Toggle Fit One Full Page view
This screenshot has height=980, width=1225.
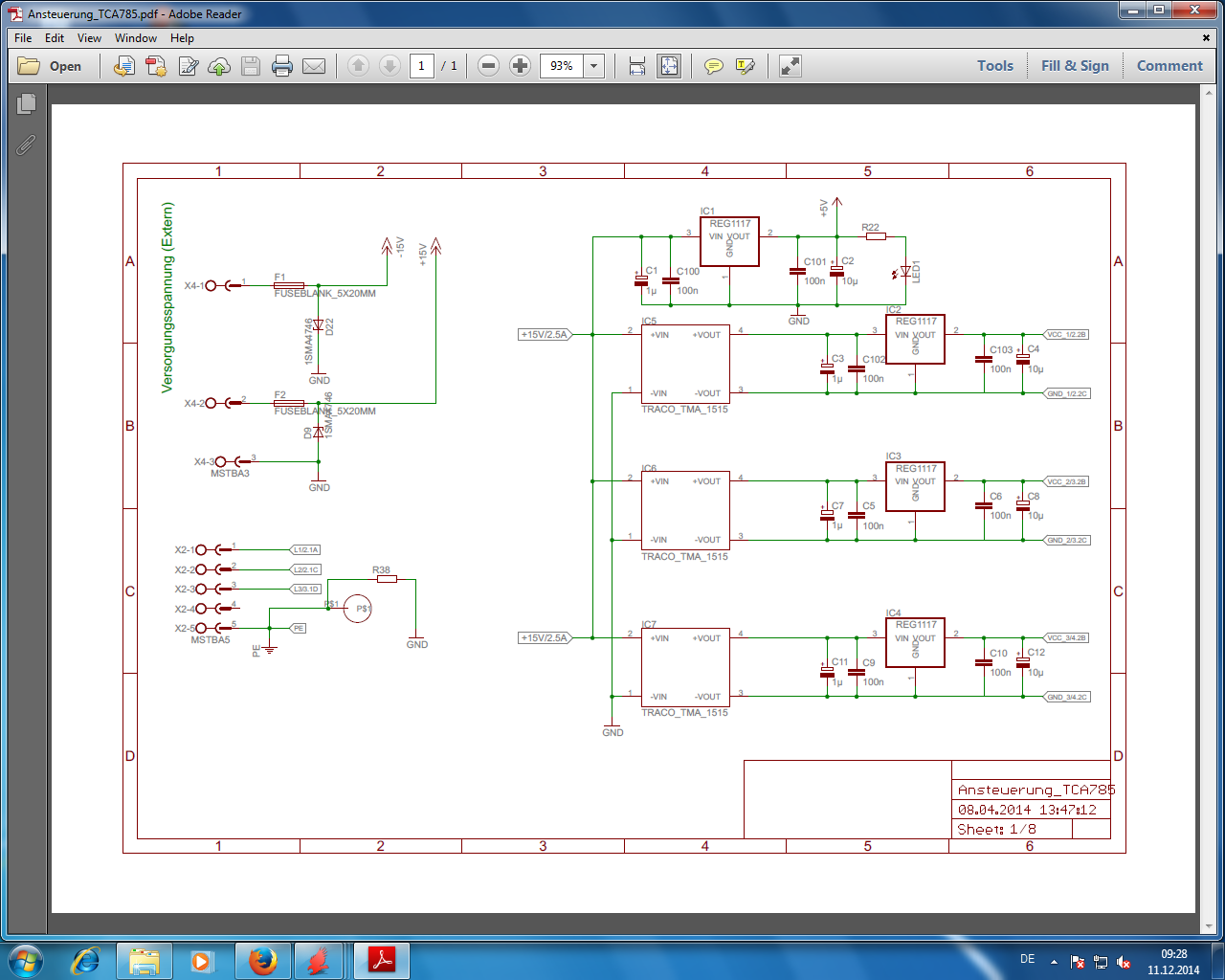[x=669, y=66]
